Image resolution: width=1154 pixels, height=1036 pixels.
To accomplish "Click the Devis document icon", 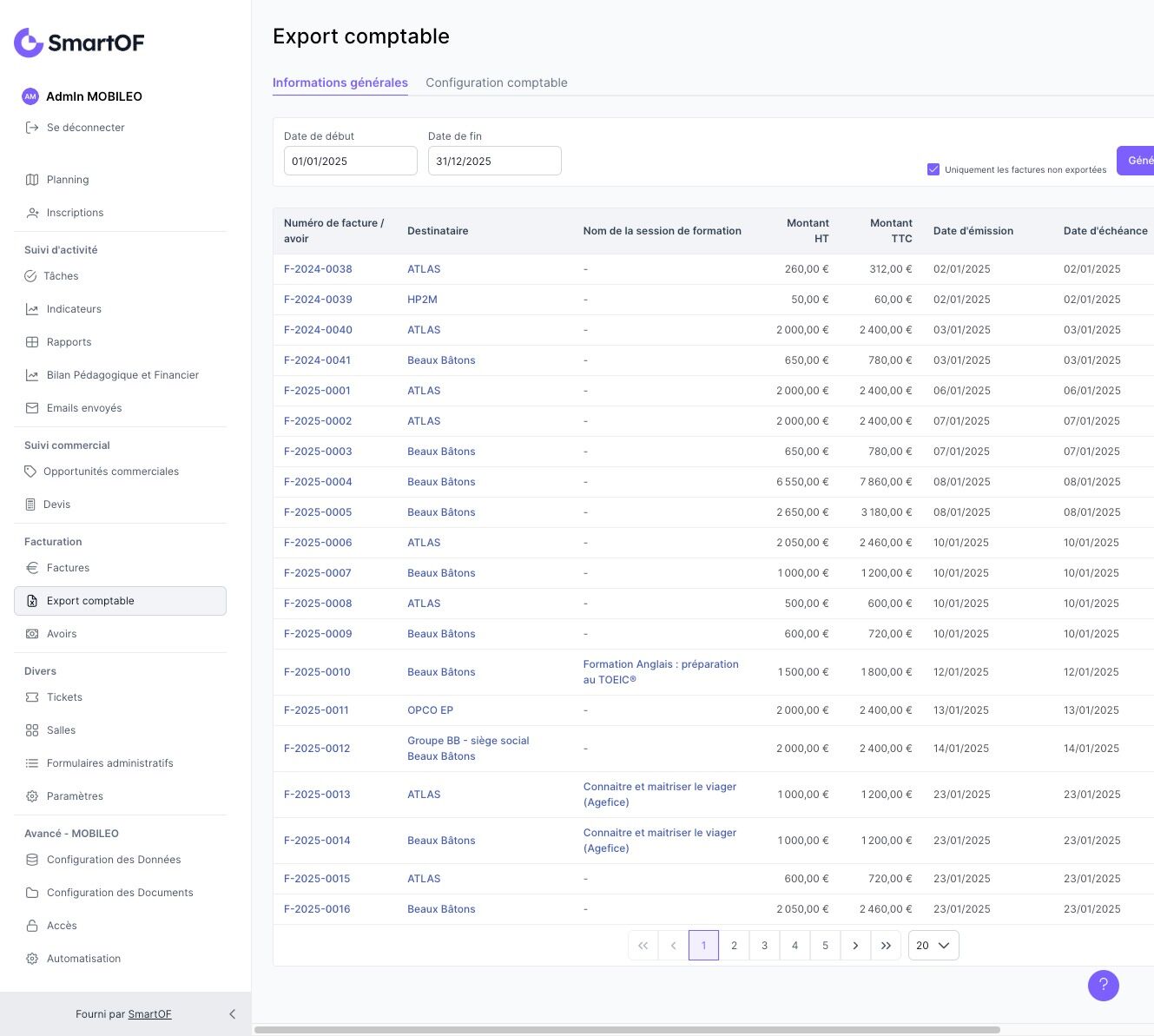I will click(x=30, y=505).
